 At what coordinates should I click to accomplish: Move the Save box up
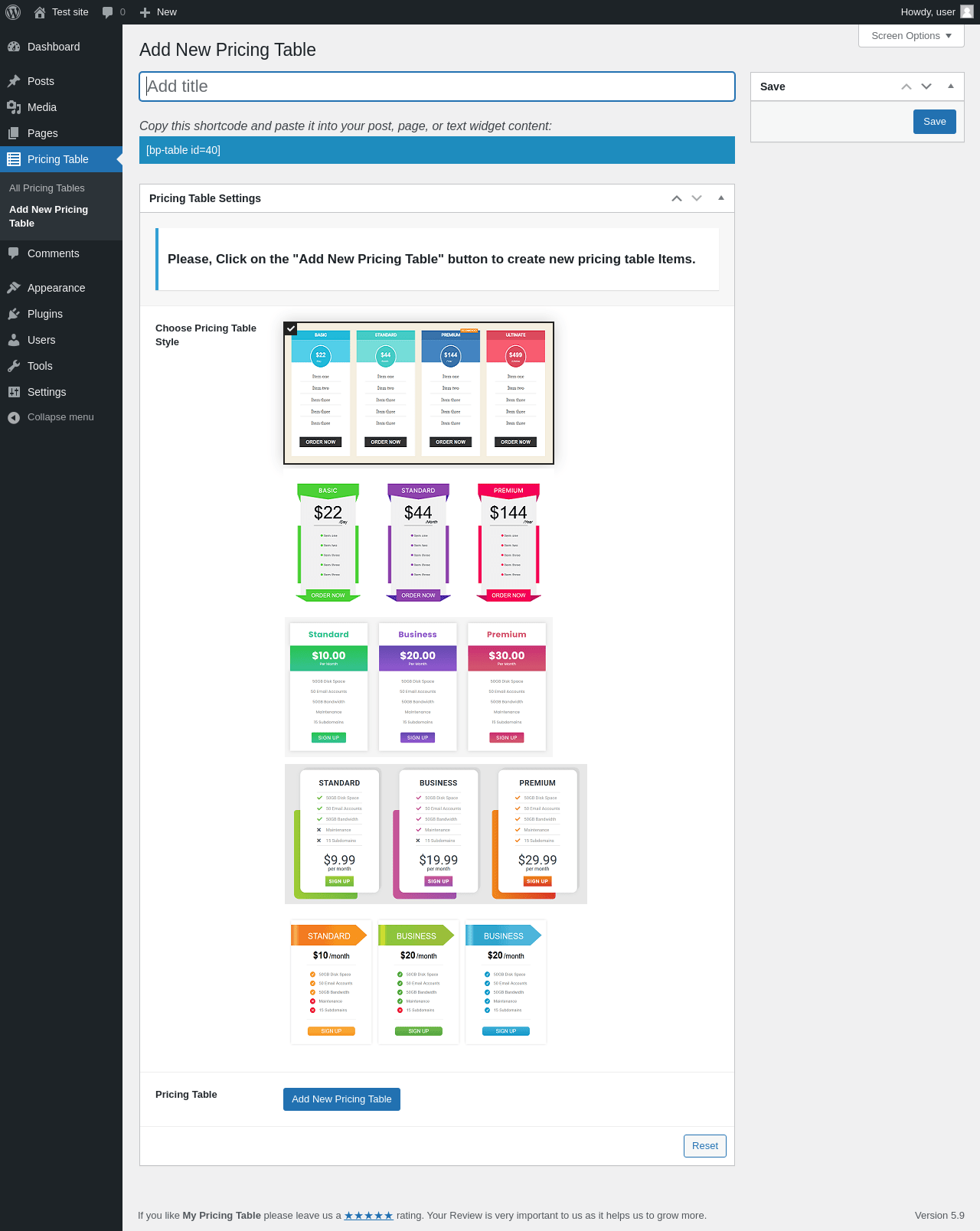click(x=906, y=87)
